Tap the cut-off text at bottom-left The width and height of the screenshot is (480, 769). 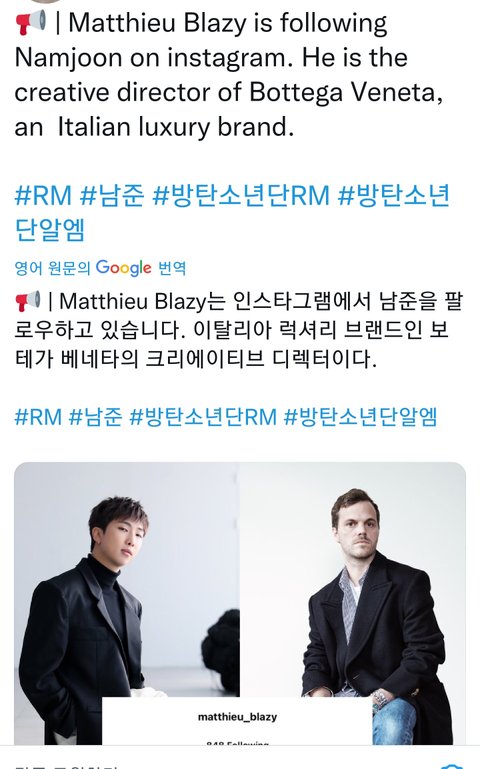coord(66,766)
